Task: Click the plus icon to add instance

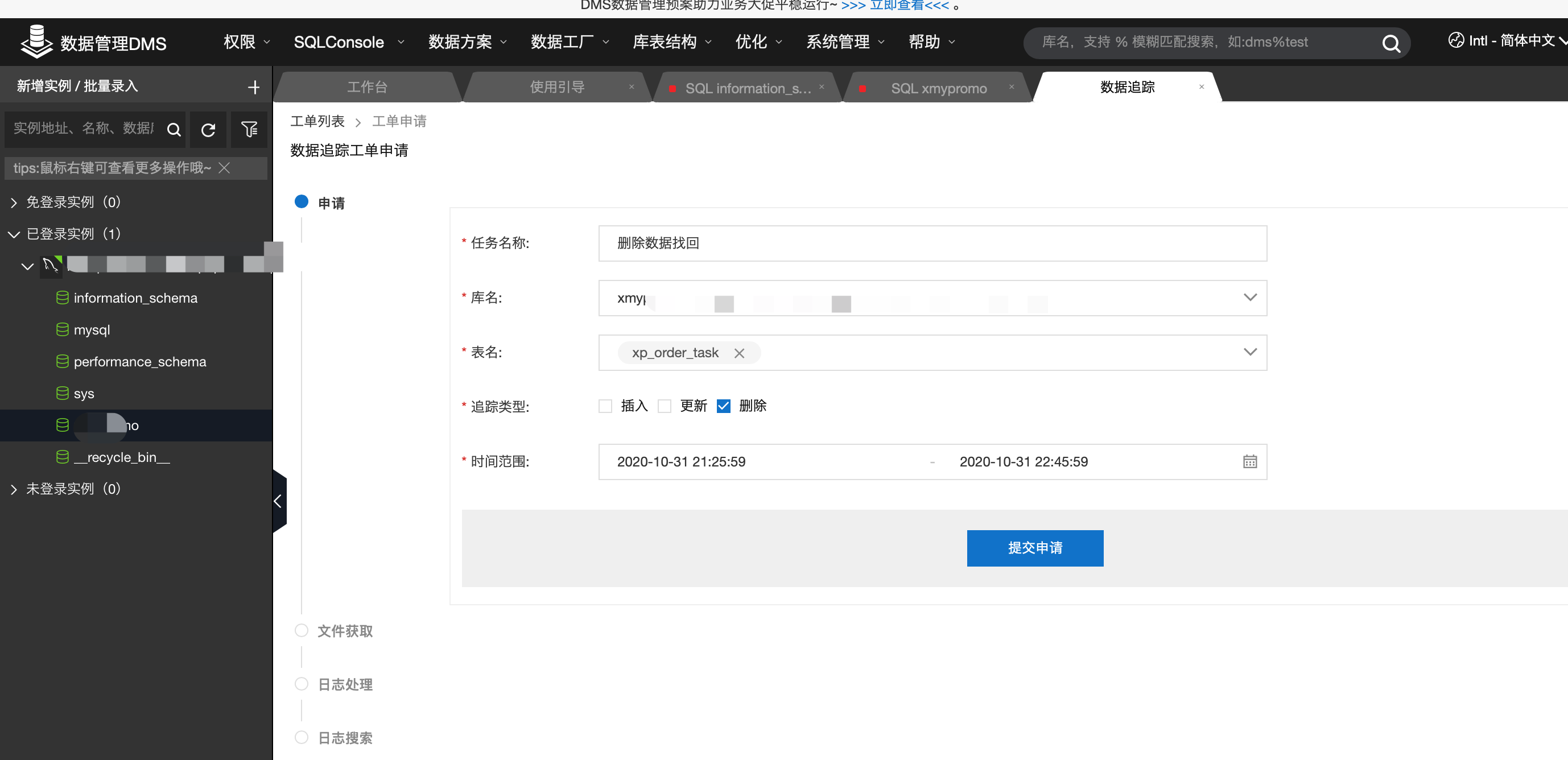Action: point(254,87)
